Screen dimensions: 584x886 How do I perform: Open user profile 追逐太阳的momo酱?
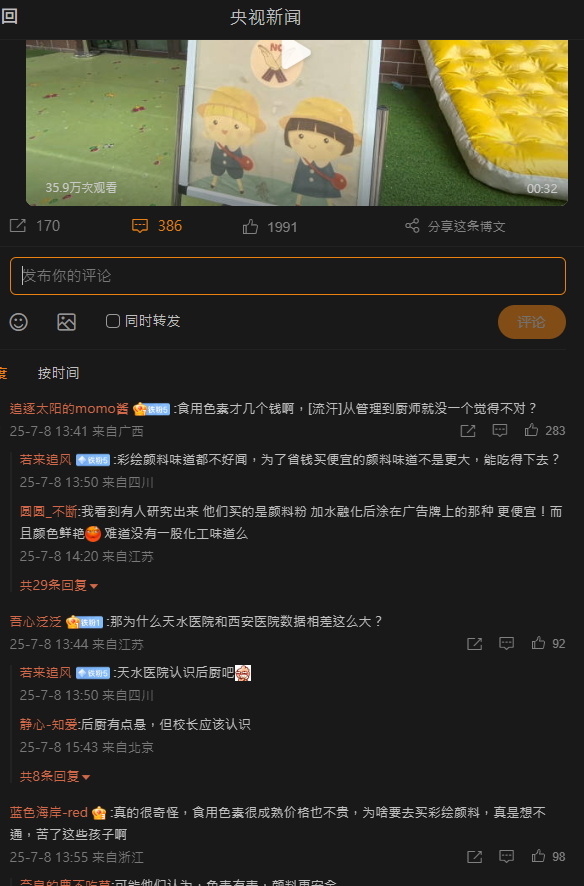(x=69, y=409)
